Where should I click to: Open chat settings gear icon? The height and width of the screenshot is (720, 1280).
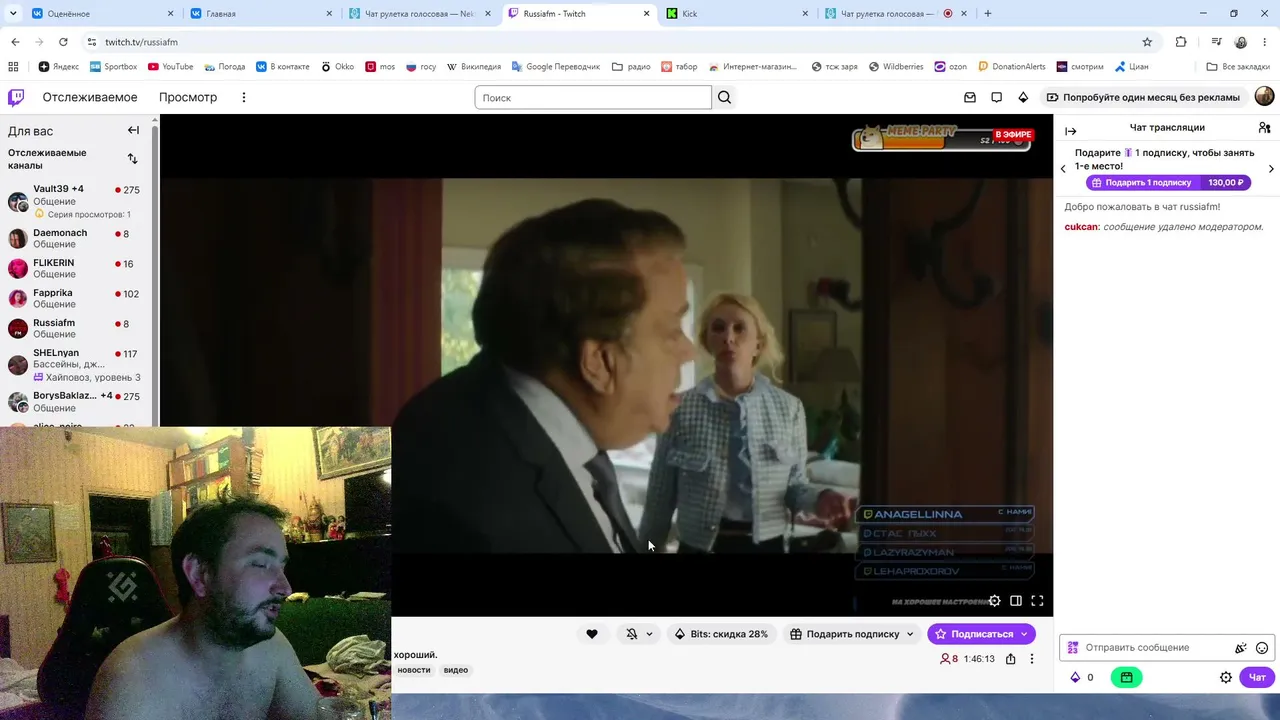pos(1226,677)
